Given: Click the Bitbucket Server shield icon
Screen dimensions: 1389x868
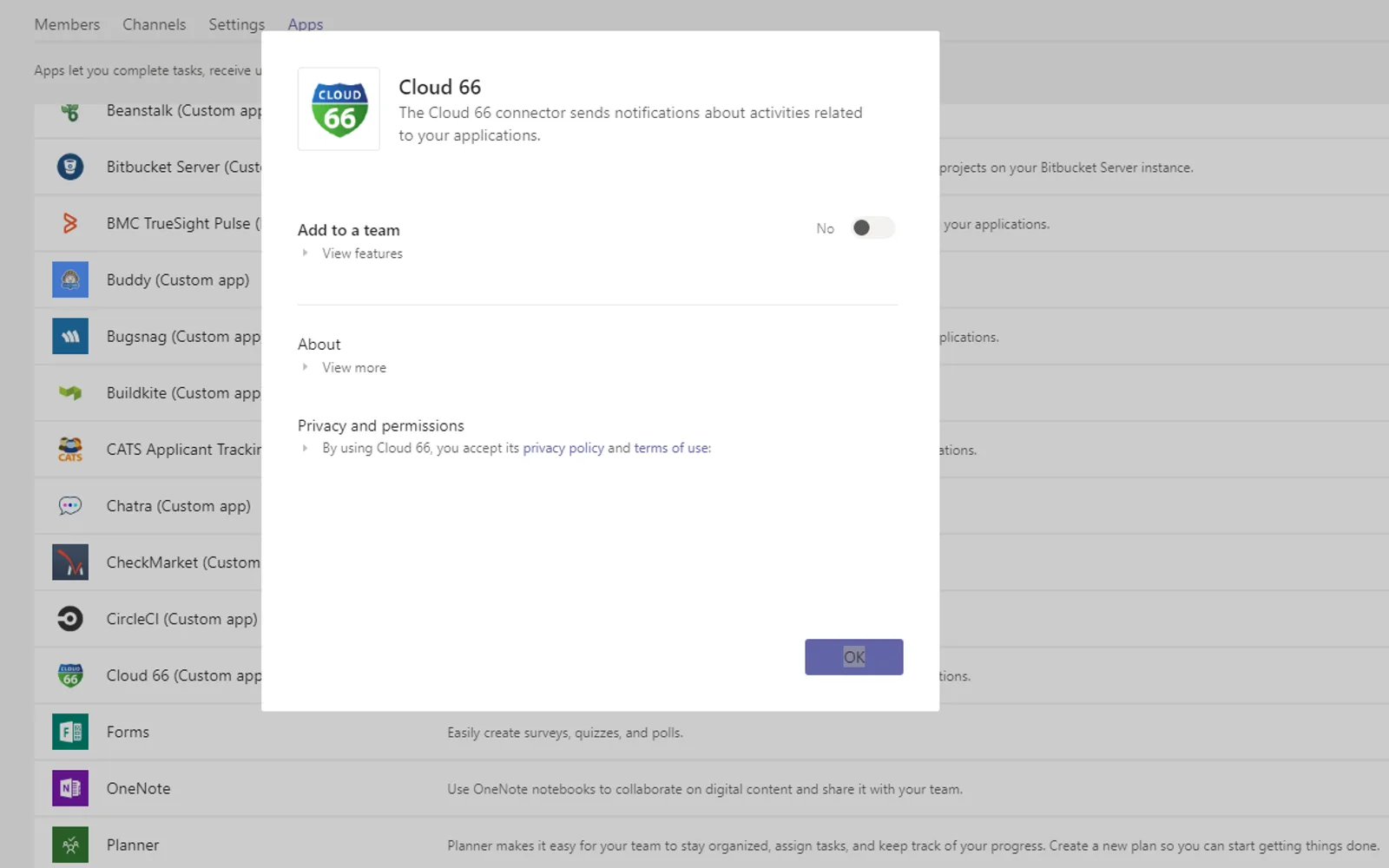Looking at the screenshot, I should click(x=70, y=167).
